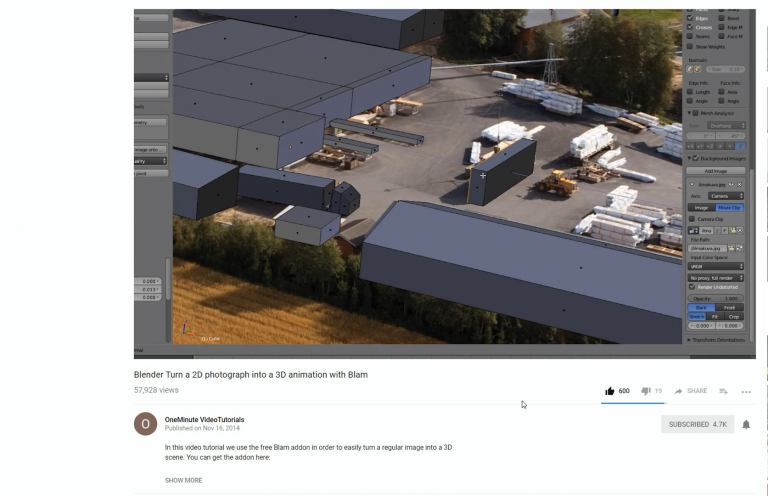The width and height of the screenshot is (768, 496).
Task: Select the Front draw depth option
Action: coord(729,307)
